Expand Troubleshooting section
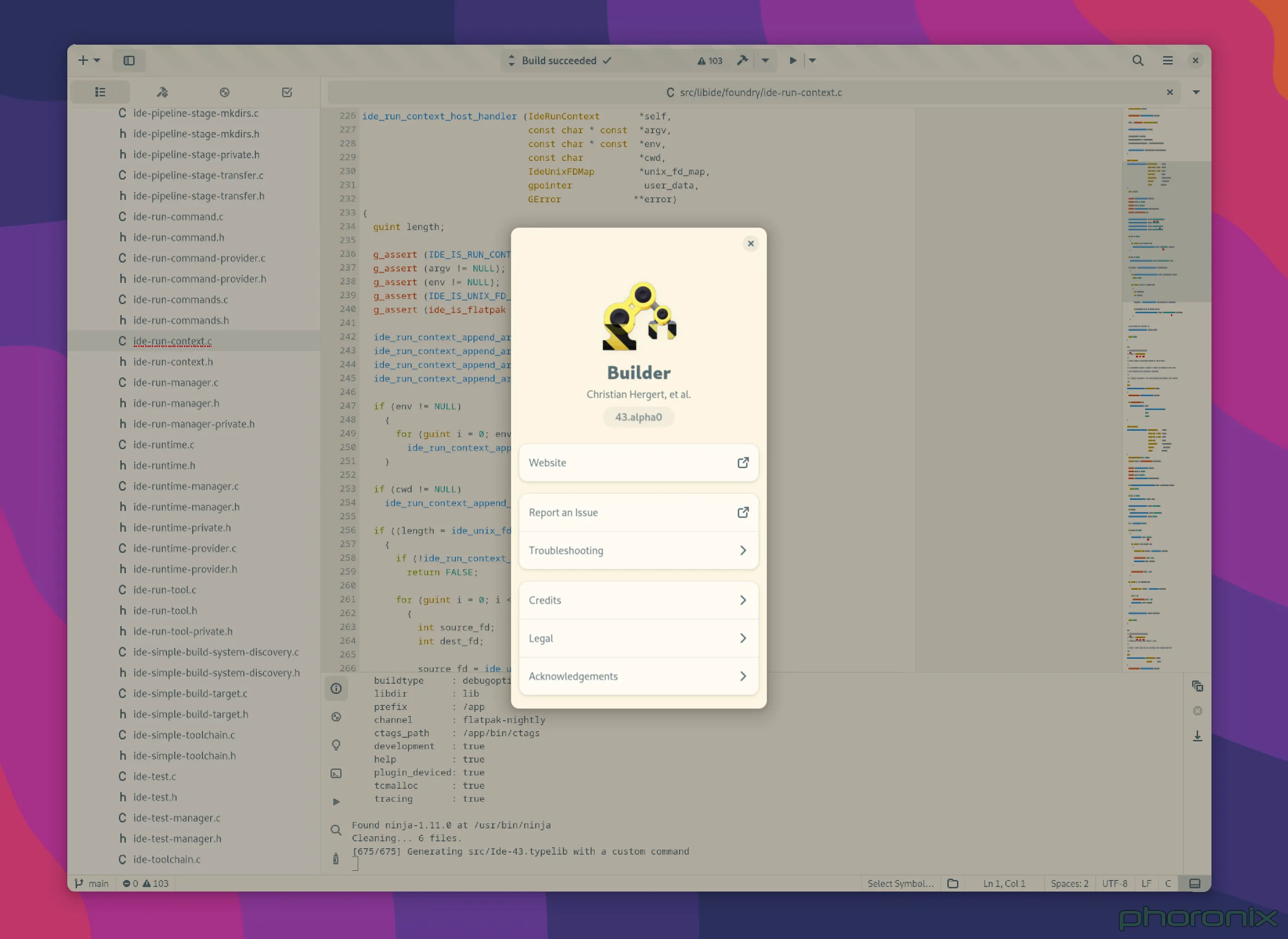 point(638,550)
